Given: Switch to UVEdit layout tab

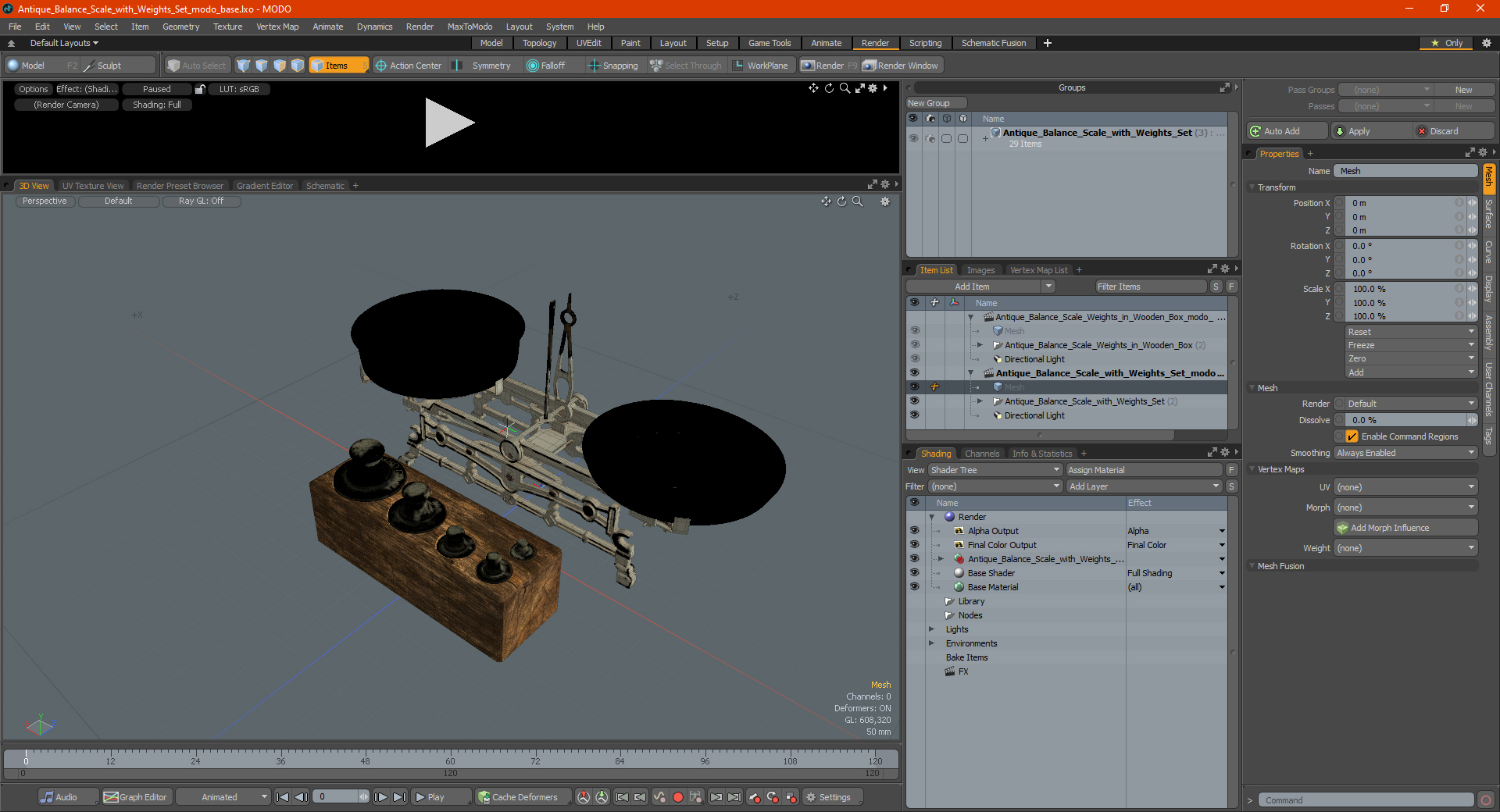Looking at the screenshot, I should 588,43.
